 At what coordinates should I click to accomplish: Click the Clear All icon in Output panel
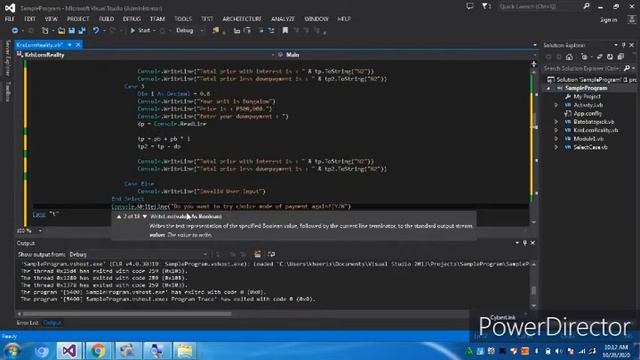pos(258,254)
